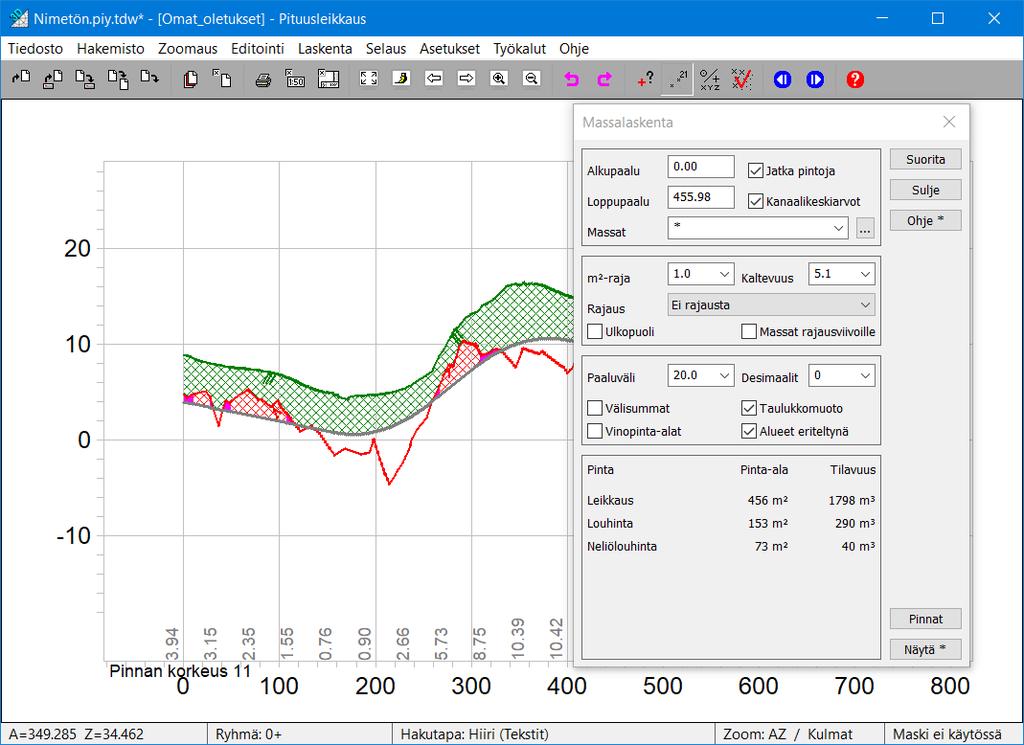Toggle the Kanaalikeskiarvot checkbox
Image resolution: width=1024 pixels, height=745 pixels.
(x=756, y=201)
